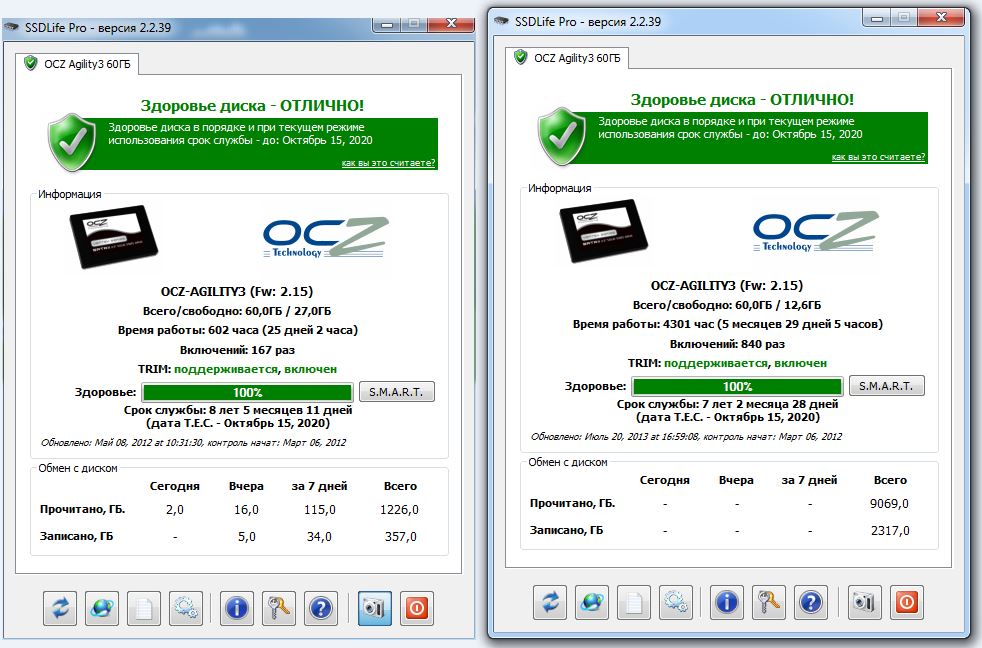The height and width of the screenshot is (648, 982).
Task: Click the 7-day written value 34,0
Action: (319, 537)
